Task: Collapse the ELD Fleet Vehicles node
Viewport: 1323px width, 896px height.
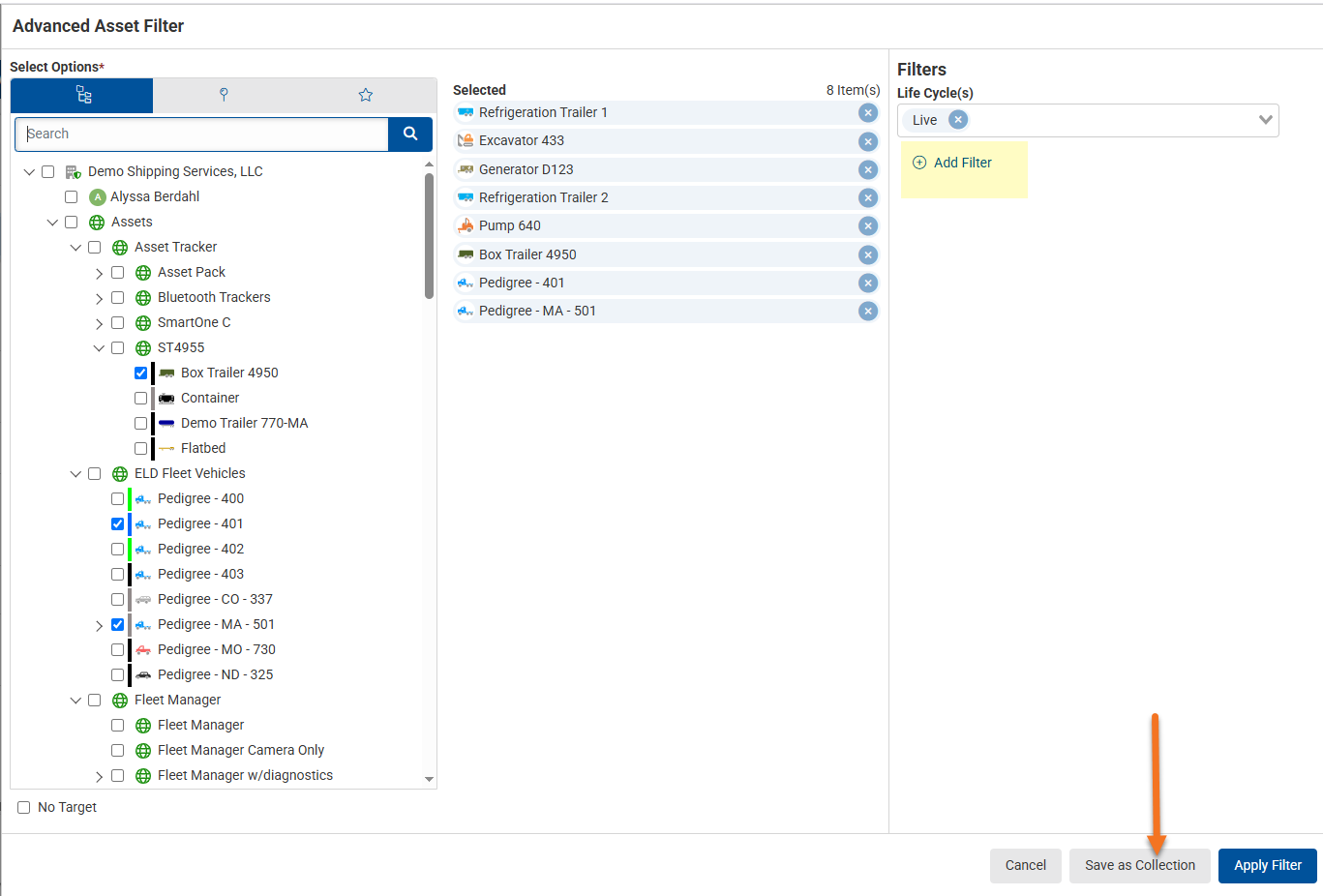Action: coord(75,474)
